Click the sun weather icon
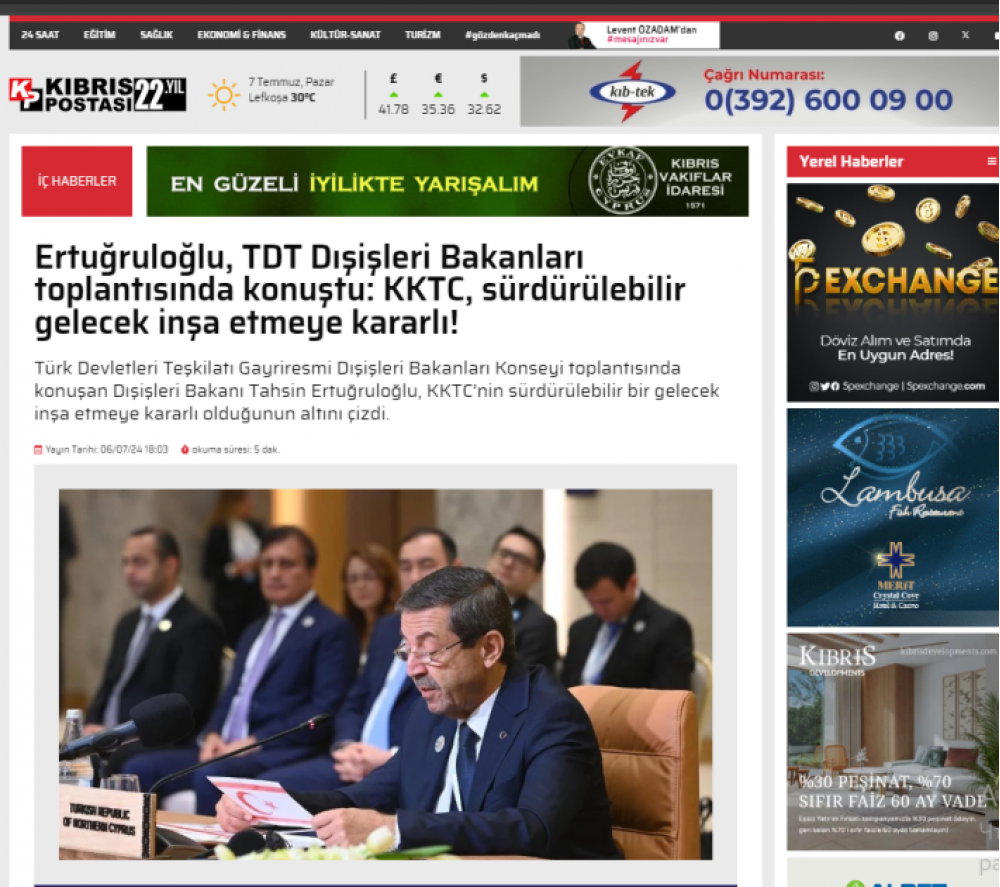The height and width of the screenshot is (887, 1000). [224, 95]
